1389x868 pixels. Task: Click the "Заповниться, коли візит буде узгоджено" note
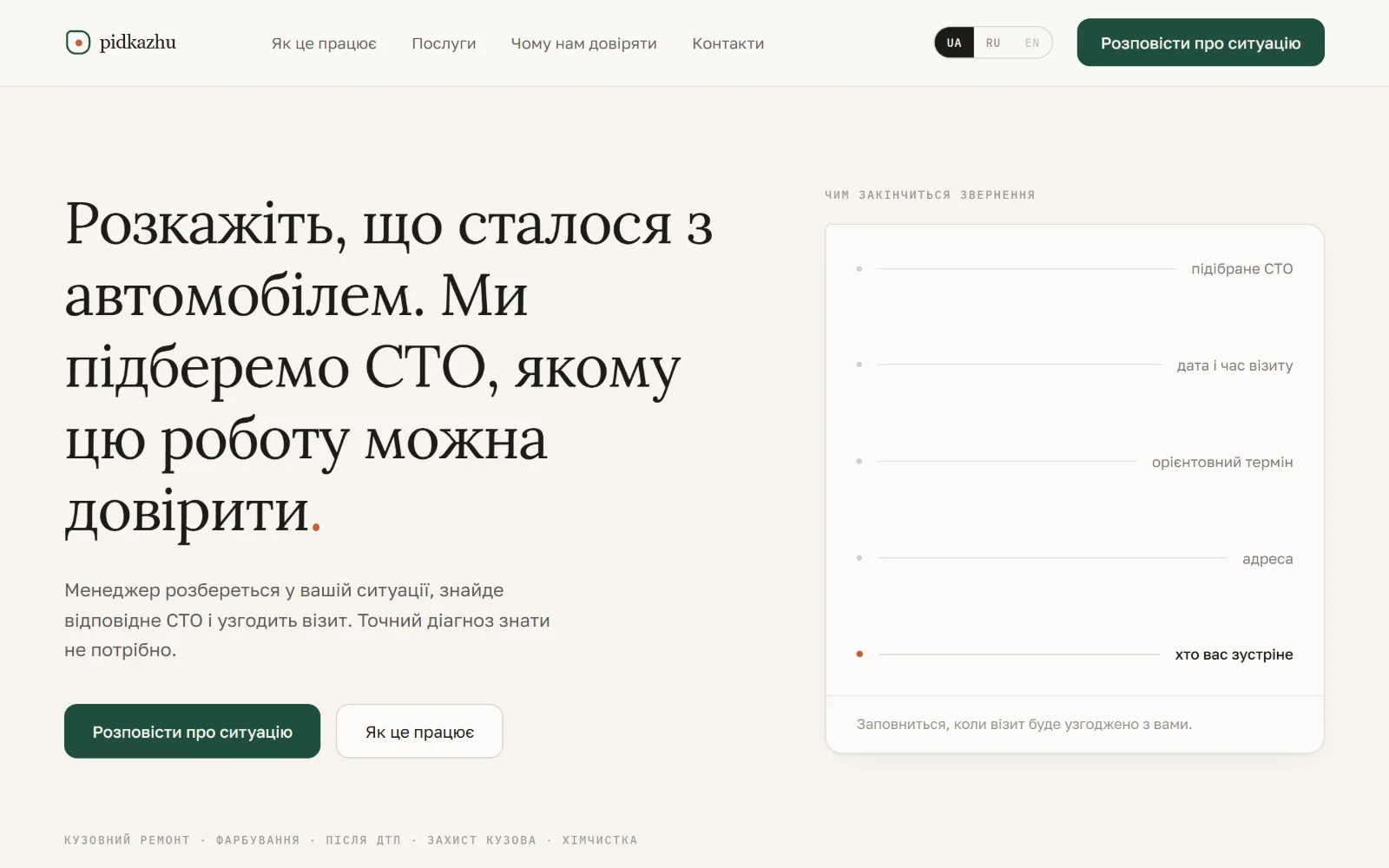1024,724
